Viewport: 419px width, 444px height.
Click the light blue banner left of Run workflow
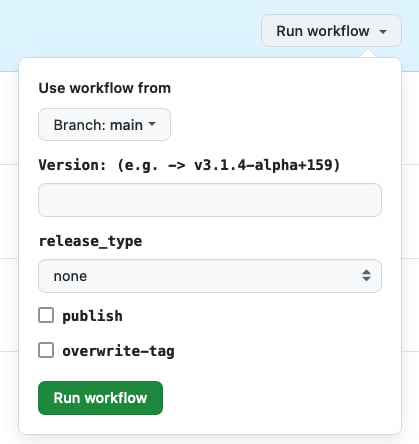(130, 30)
